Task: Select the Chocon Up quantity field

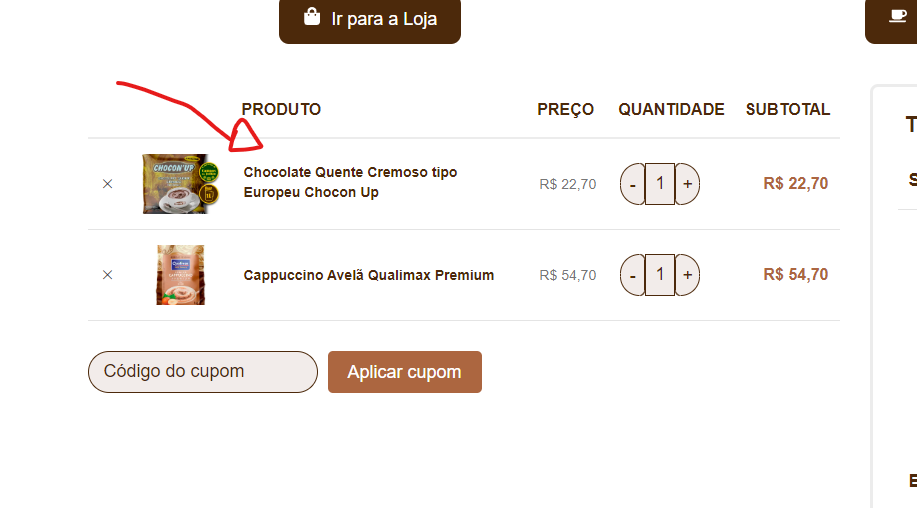Action: click(660, 184)
